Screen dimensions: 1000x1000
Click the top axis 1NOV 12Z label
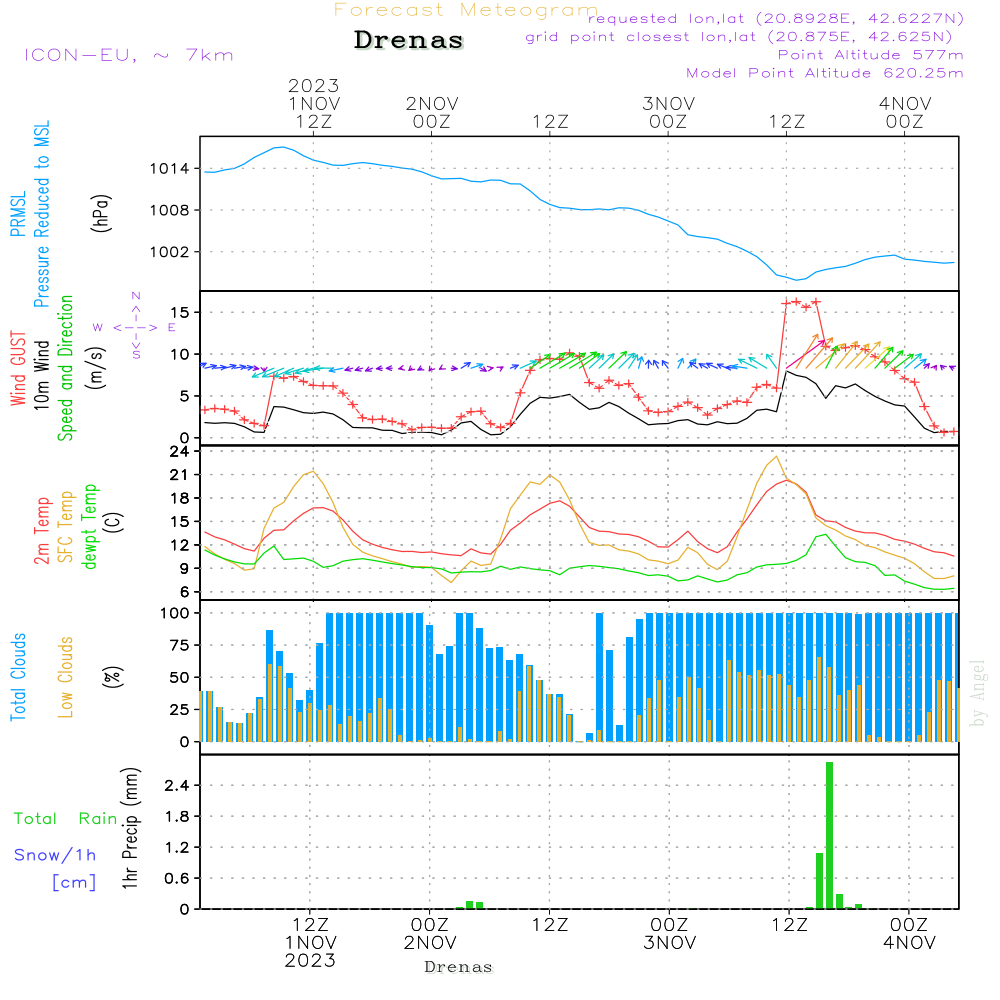coord(314,103)
